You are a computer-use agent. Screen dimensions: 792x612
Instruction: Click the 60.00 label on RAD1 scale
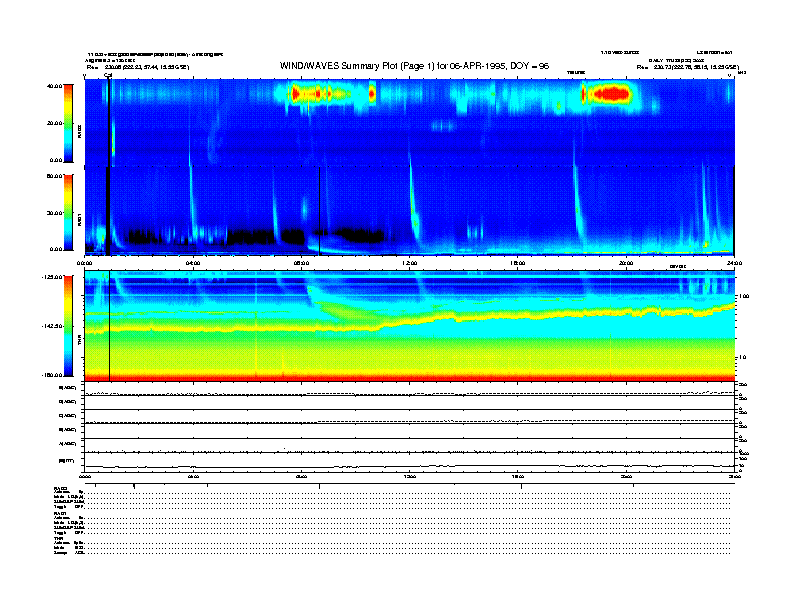(x=54, y=176)
